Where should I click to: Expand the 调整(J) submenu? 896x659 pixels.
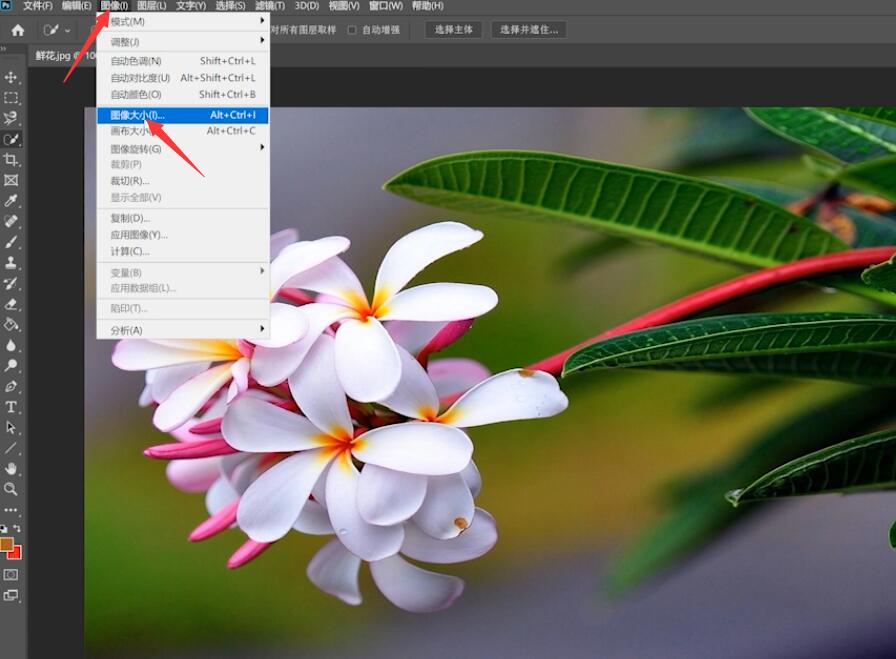tap(183, 42)
